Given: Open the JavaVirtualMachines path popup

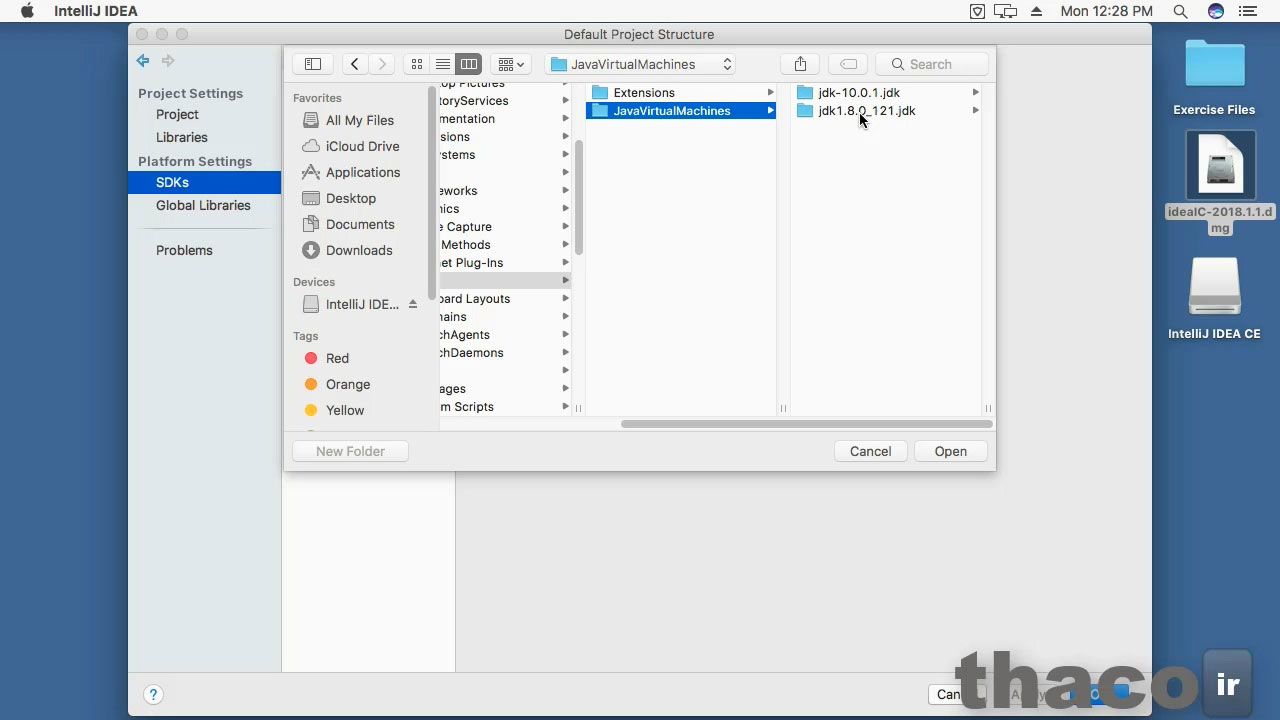Looking at the screenshot, I should 641,64.
